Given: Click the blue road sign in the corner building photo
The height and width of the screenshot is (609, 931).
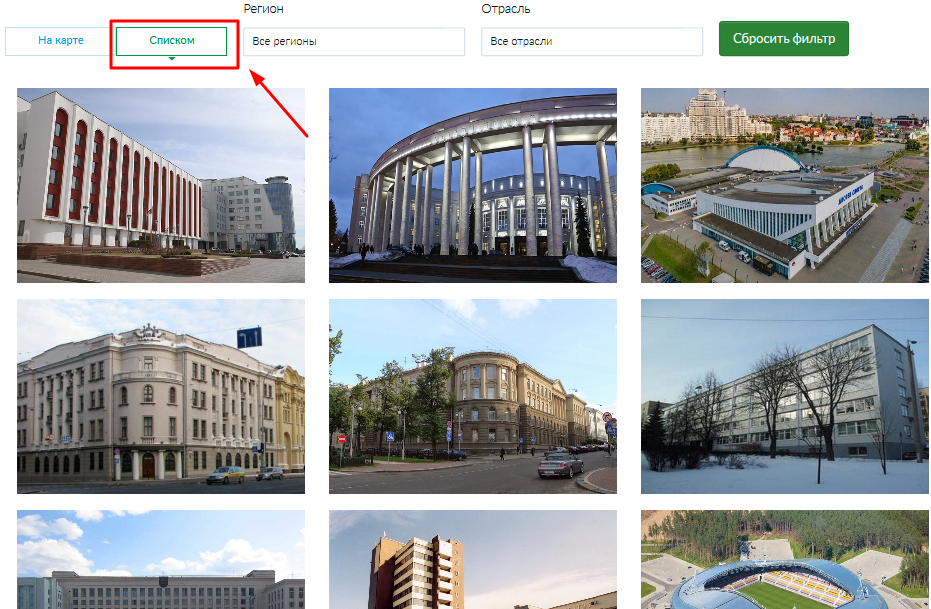Looking at the screenshot, I should (249, 338).
